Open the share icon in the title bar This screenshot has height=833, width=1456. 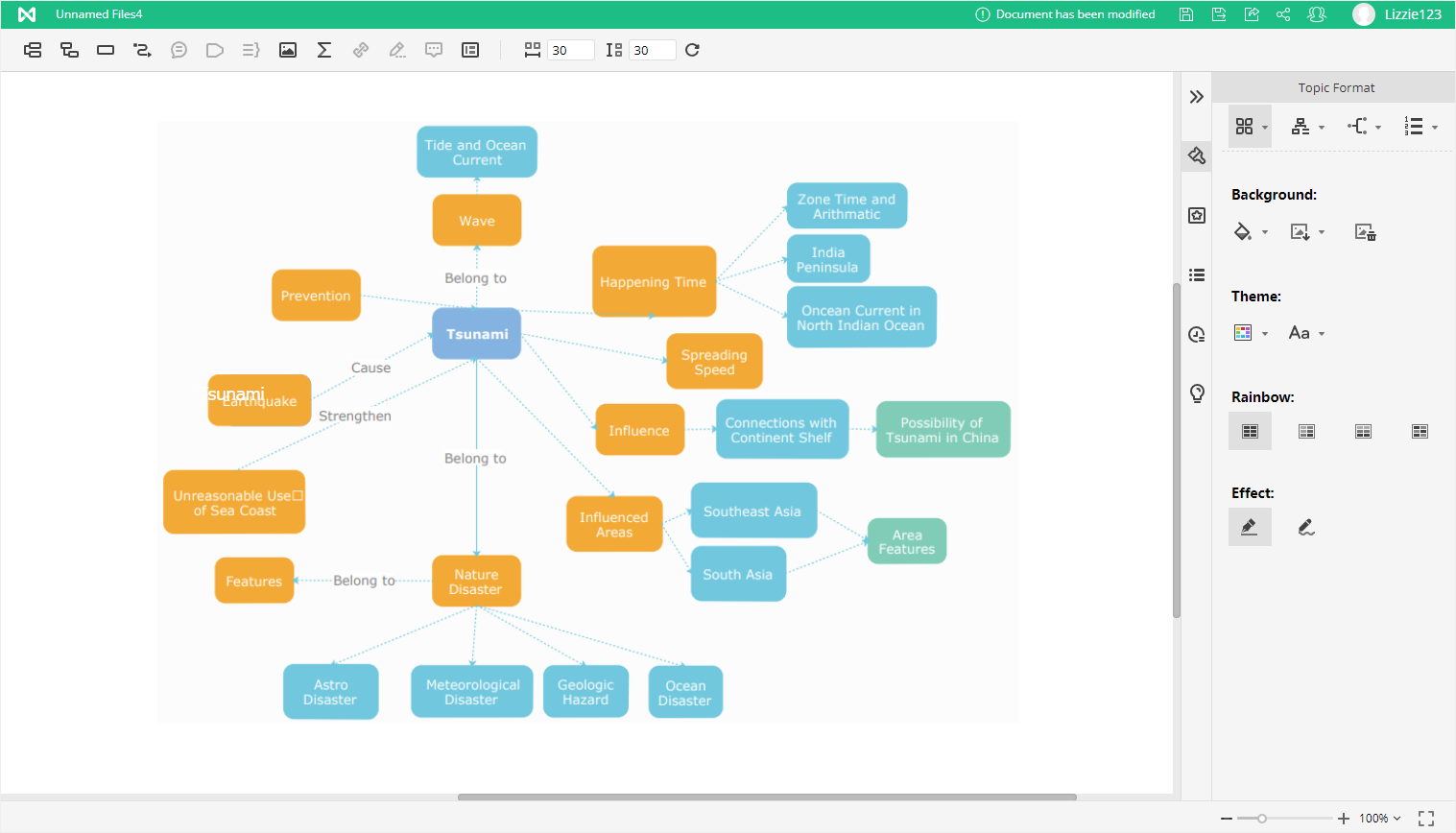(x=1283, y=14)
